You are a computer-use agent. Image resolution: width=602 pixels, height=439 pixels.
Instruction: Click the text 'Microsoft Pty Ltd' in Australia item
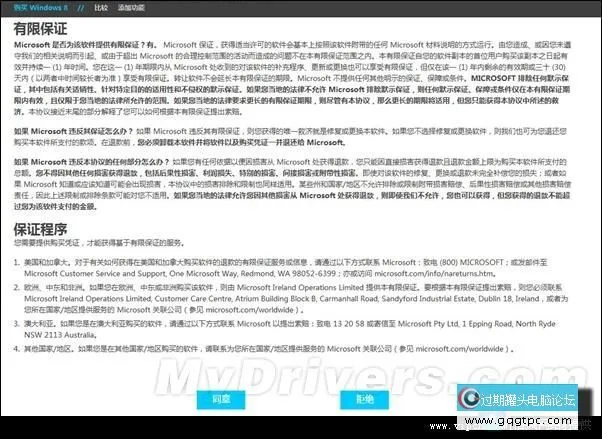(428, 324)
